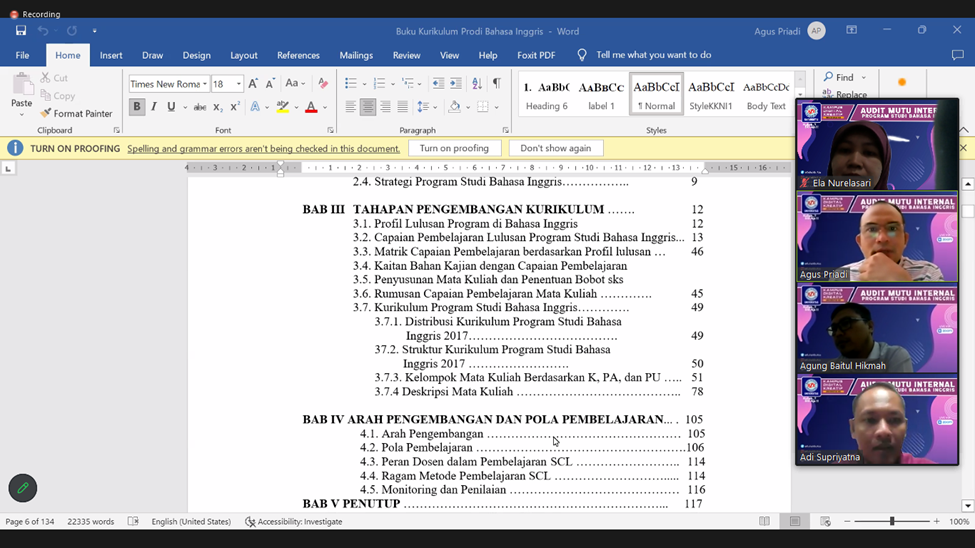Apply the yellow text highlight color
Screen dimensions: 975x548
click(282, 107)
